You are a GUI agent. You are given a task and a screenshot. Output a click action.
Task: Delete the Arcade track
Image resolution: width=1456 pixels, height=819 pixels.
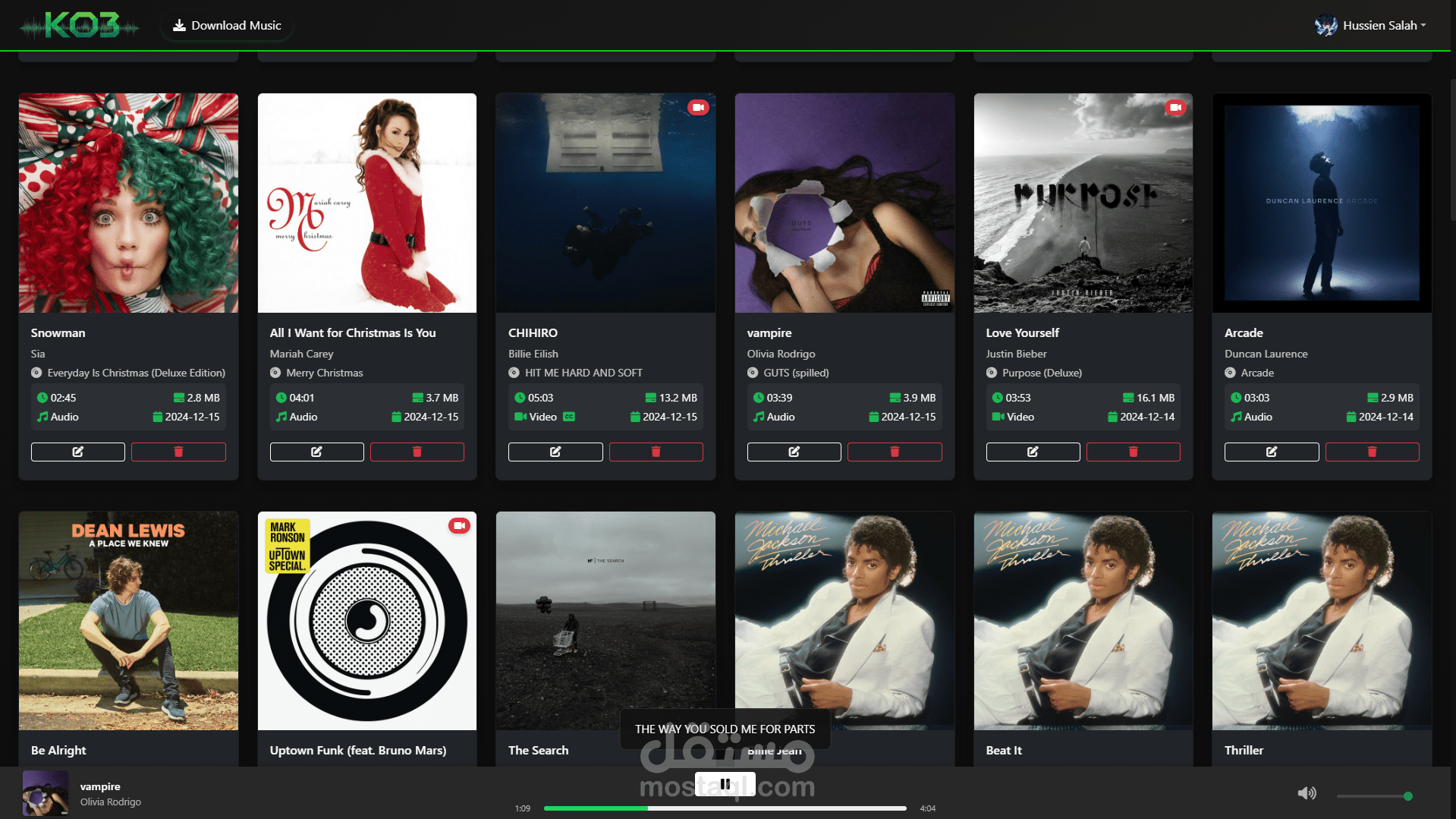point(1372,452)
